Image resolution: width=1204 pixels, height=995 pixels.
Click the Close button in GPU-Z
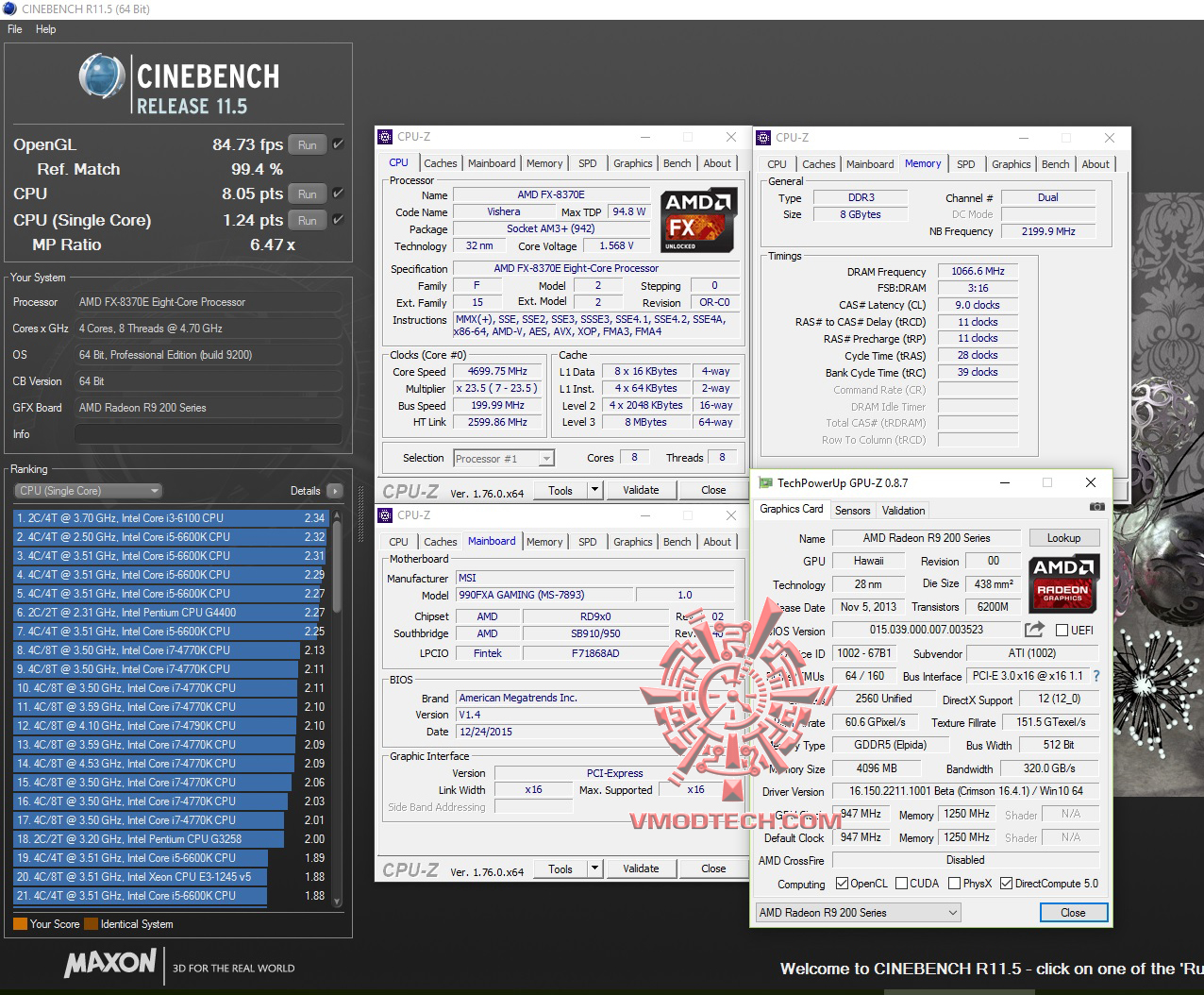point(1073,912)
